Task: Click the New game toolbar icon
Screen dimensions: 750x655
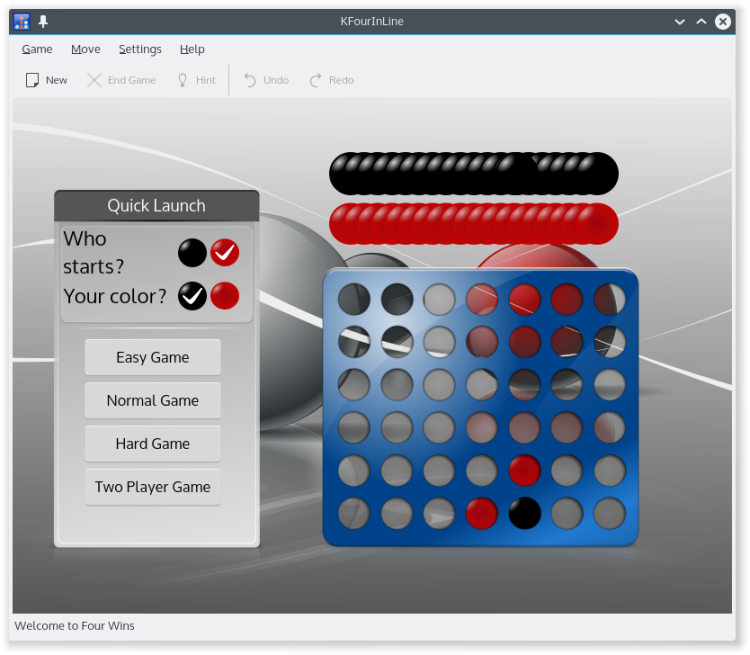Action: click(x=32, y=80)
